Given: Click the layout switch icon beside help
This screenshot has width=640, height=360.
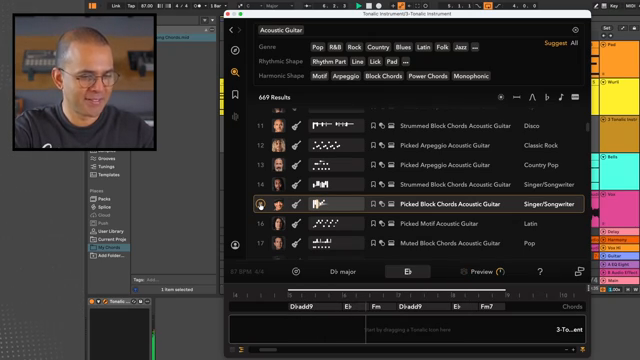Looking at the screenshot, I should tap(579, 271).
